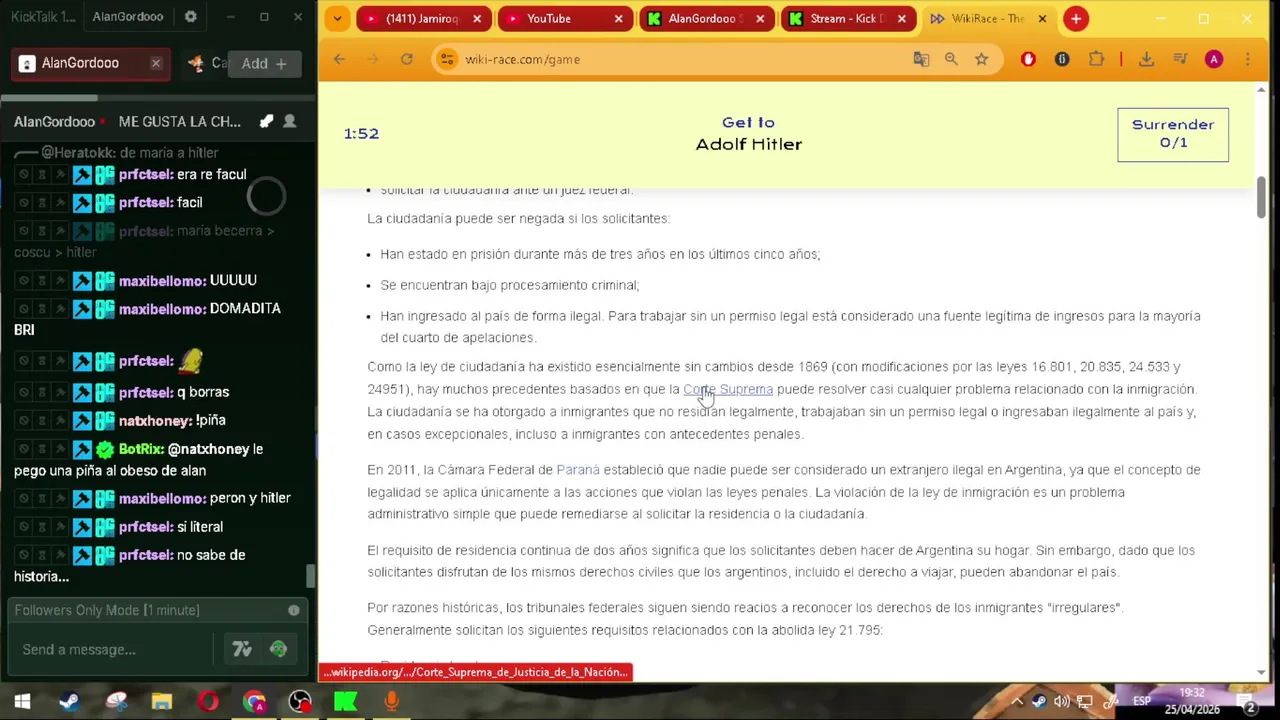Click the chatroom tabs horizontal scrollbar
Image resolution: width=1280 pixels, height=720 pixels.
tap(48, 97)
